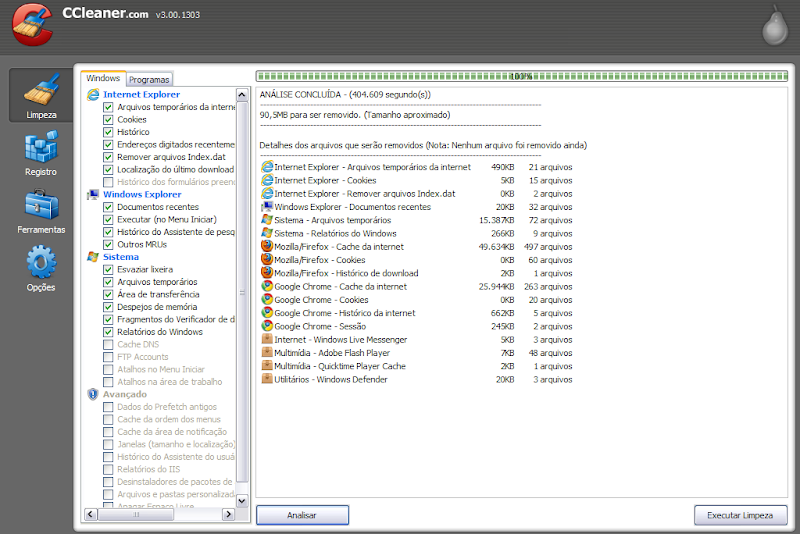Enable the Cache DNS checkbox
Image resolution: width=800 pixels, height=534 pixels.
coord(108,344)
